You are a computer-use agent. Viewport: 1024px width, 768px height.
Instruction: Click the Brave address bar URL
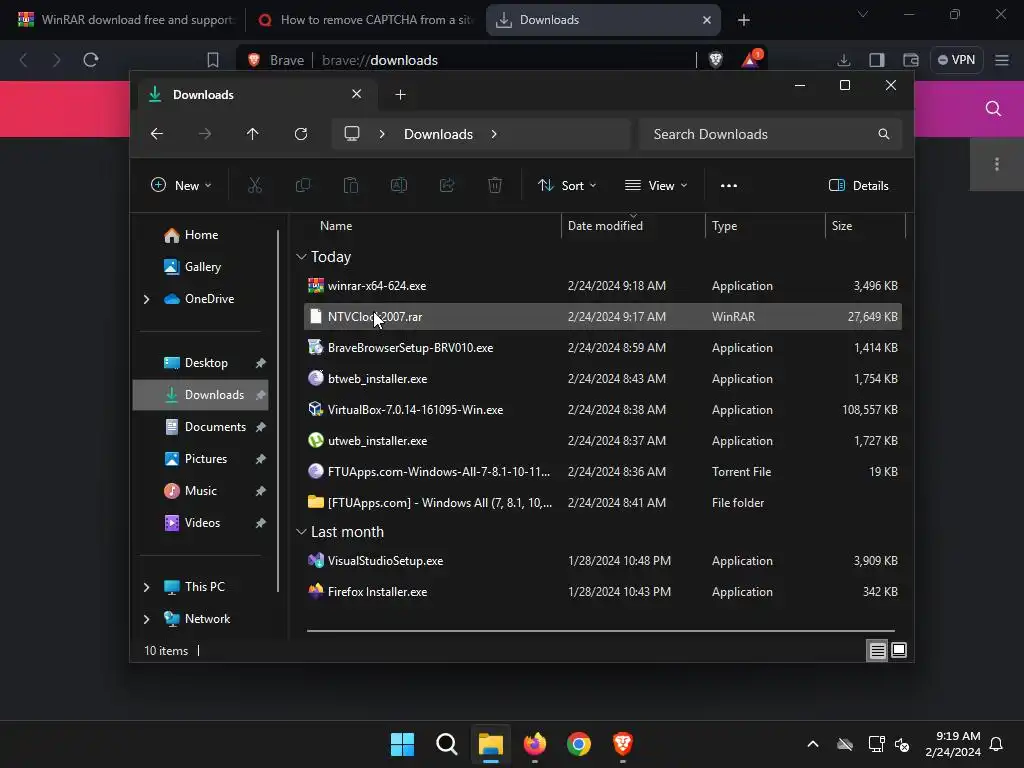point(380,60)
